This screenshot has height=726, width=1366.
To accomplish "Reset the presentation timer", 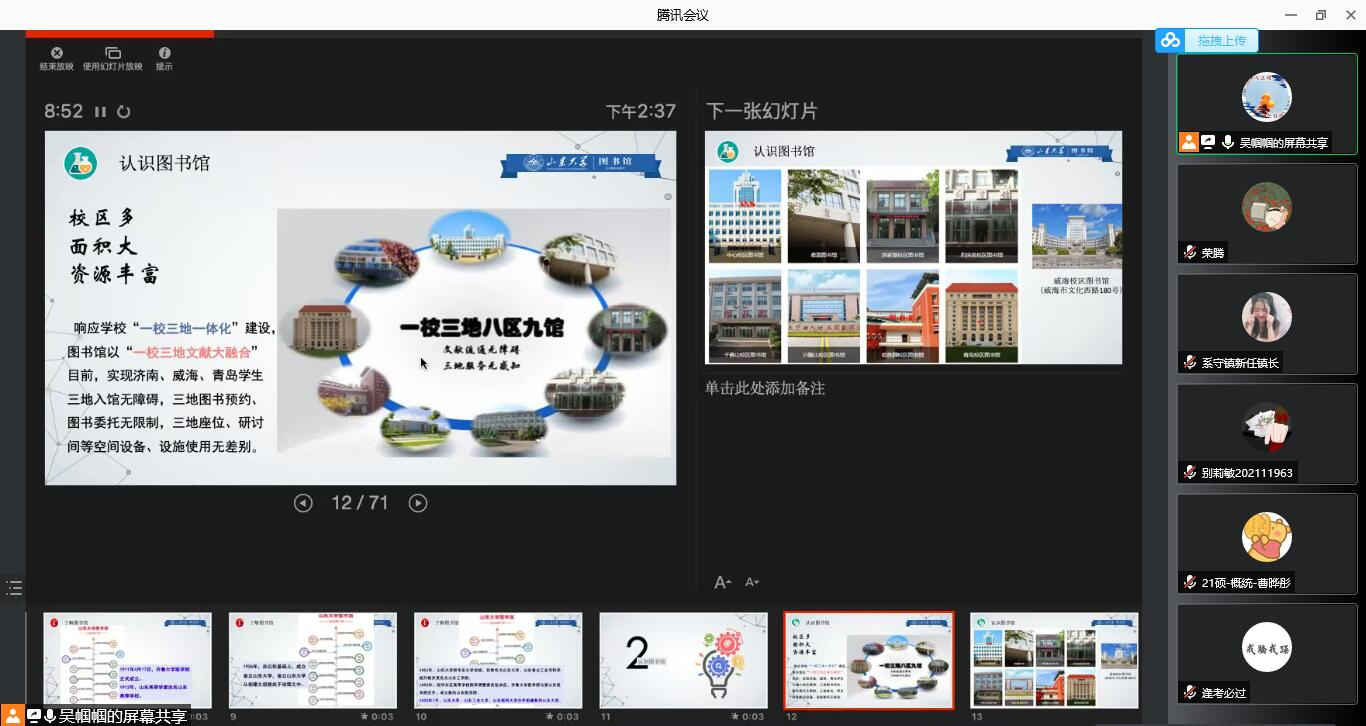I will tap(124, 112).
